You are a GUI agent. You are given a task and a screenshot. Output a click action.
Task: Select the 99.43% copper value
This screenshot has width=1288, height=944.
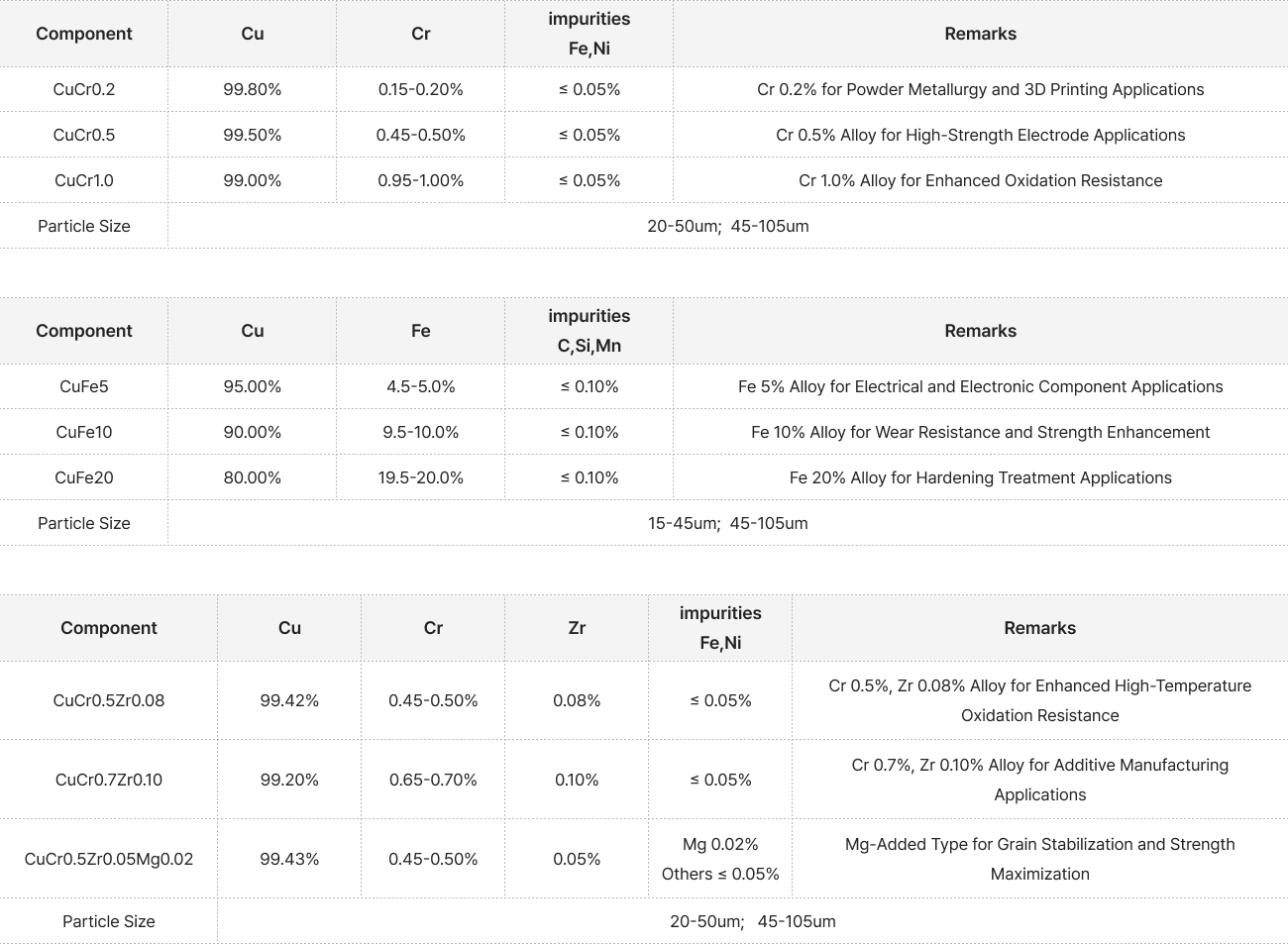289,859
